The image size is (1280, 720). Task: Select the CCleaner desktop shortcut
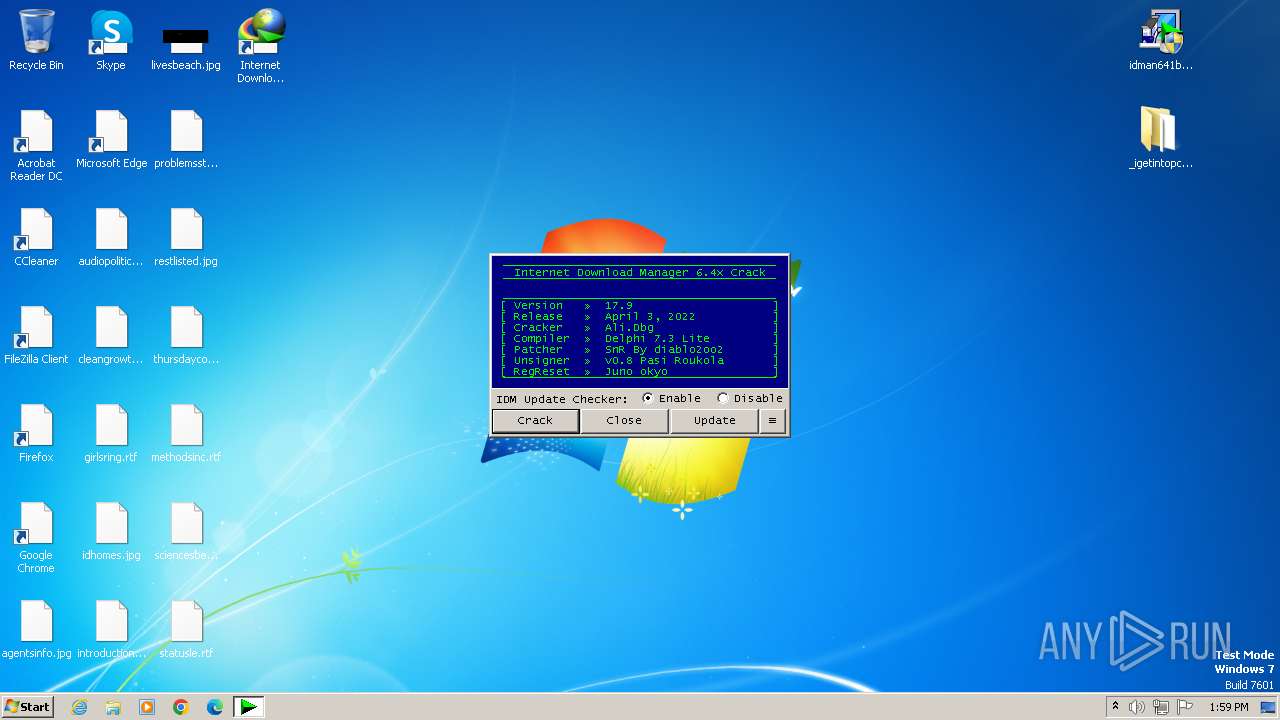pyautogui.click(x=36, y=238)
